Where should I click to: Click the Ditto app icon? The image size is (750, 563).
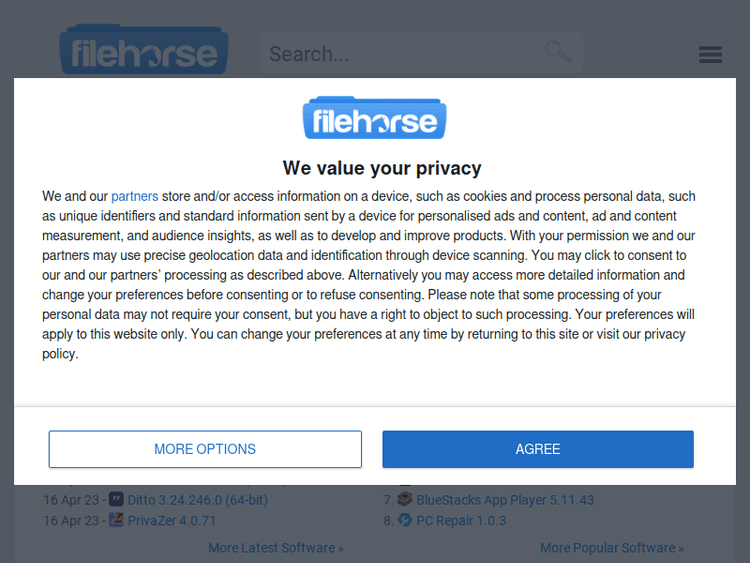(x=116, y=499)
